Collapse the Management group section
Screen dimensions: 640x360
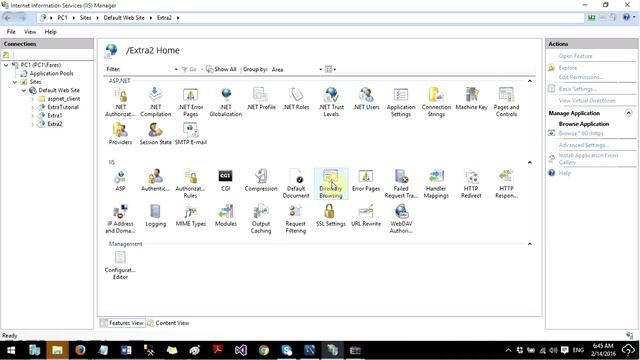click(530, 244)
